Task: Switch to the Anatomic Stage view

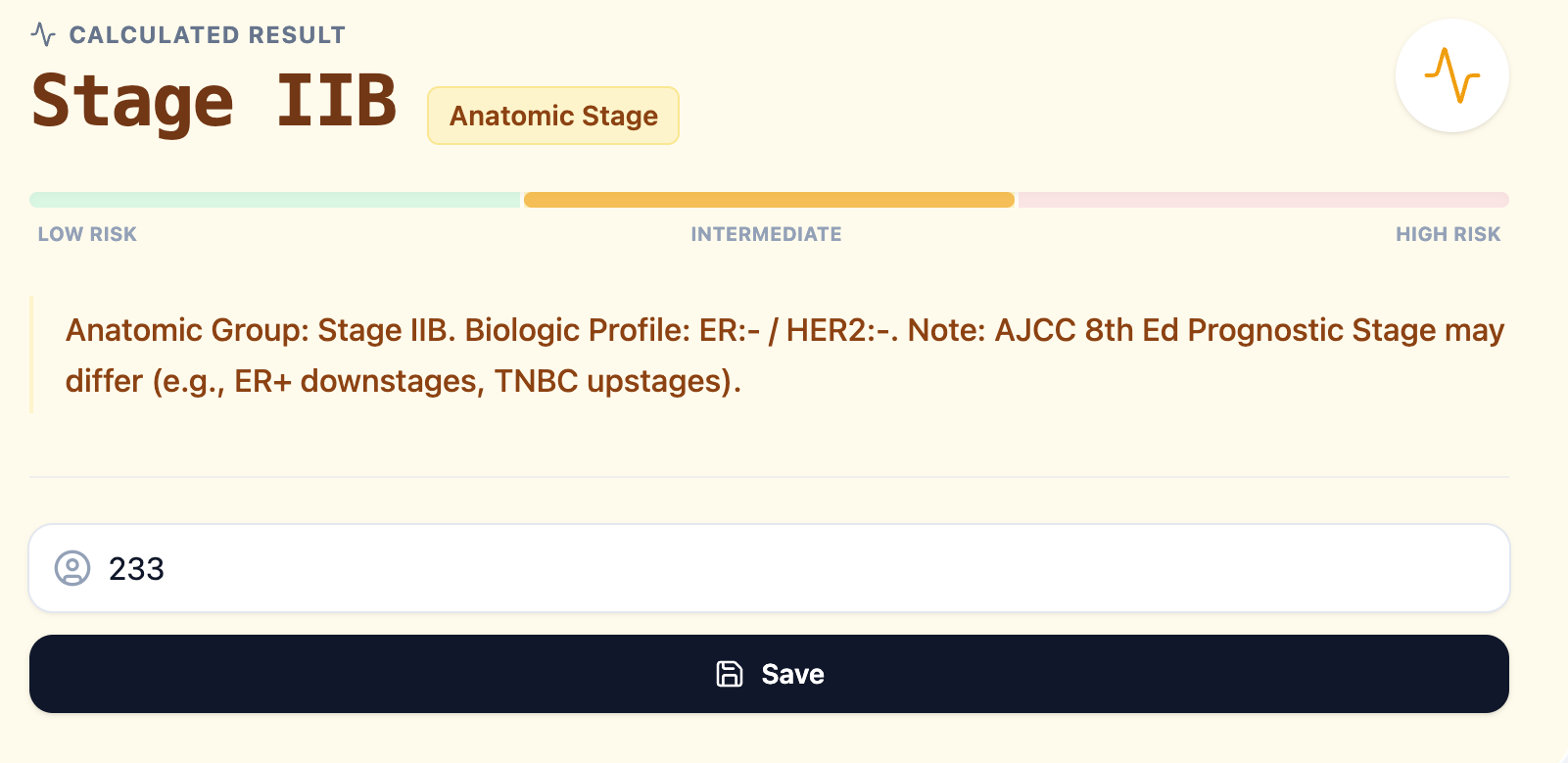Action: point(552,115)
